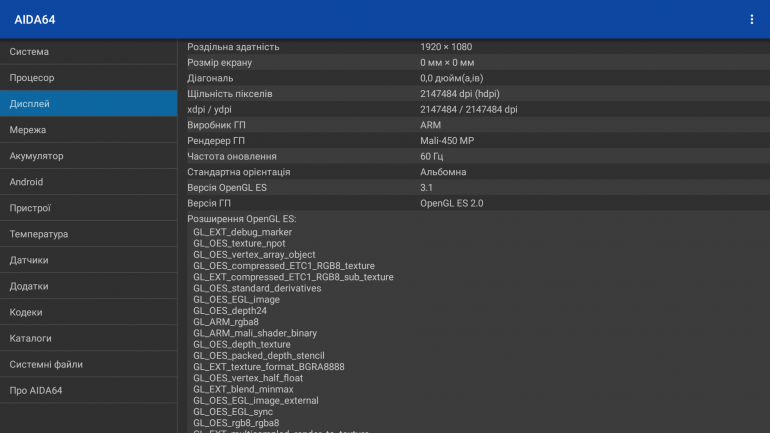The width and height of the screenshot is (770, 433).
Task: Show the Температура page
Action: point(88,234)
